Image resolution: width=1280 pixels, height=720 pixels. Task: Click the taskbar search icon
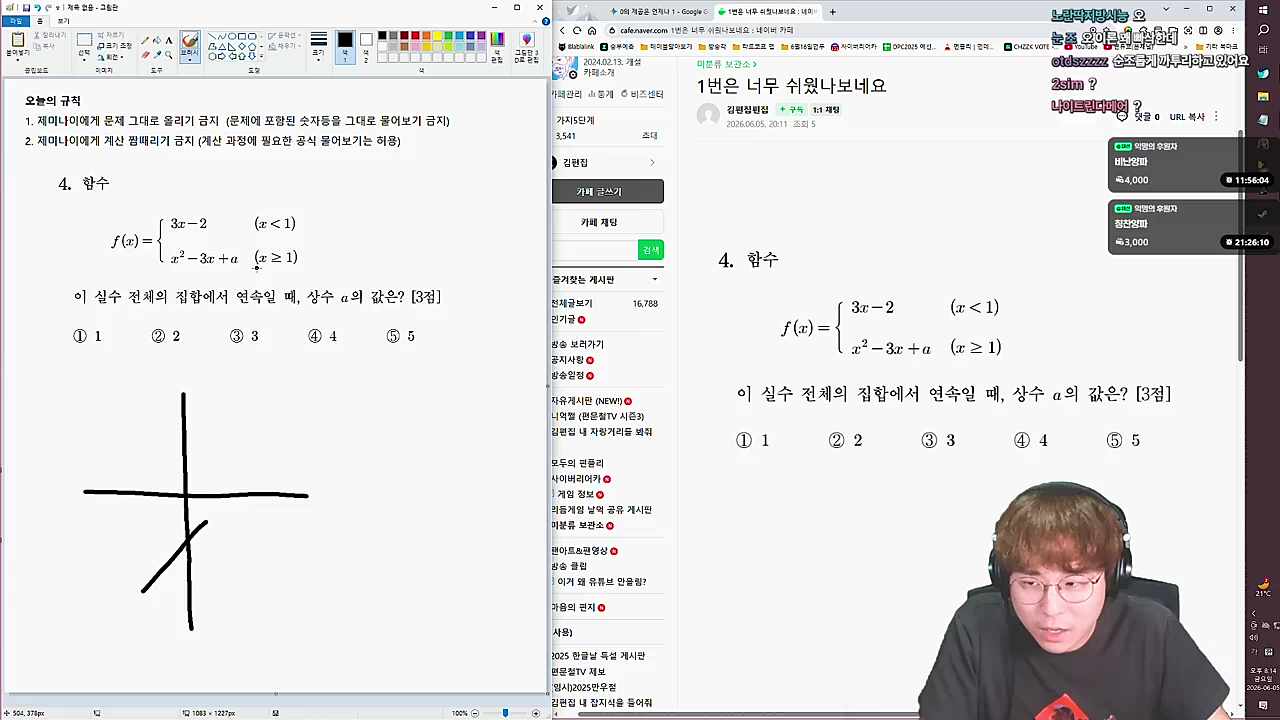click(x=1264, y=31)
